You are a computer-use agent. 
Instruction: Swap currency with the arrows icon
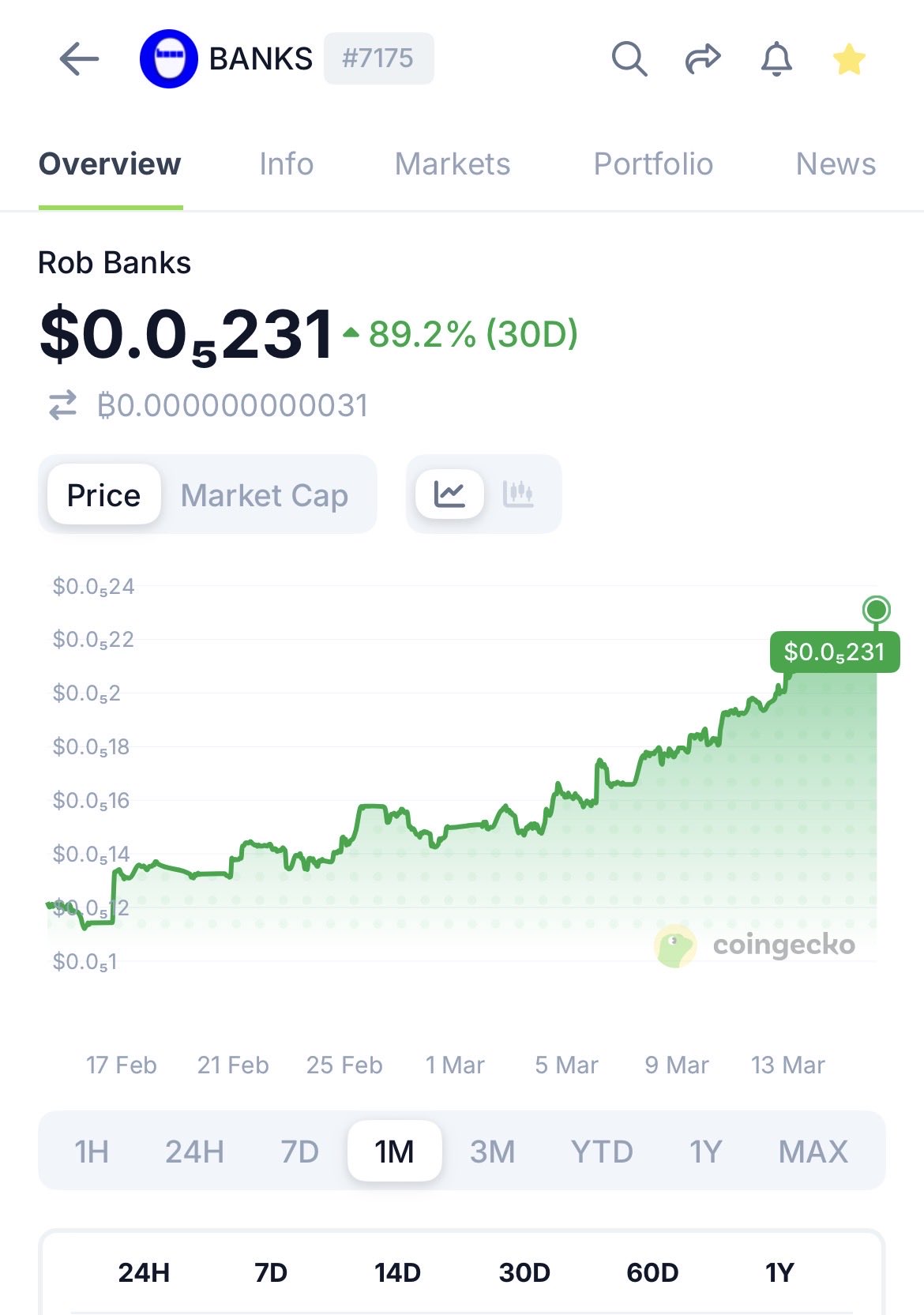(63, 405)
